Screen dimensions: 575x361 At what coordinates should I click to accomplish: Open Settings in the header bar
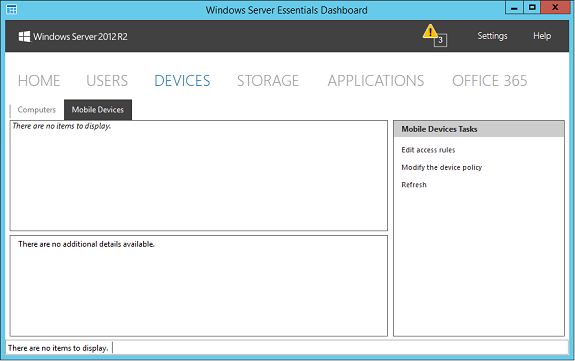click(492, 36)
